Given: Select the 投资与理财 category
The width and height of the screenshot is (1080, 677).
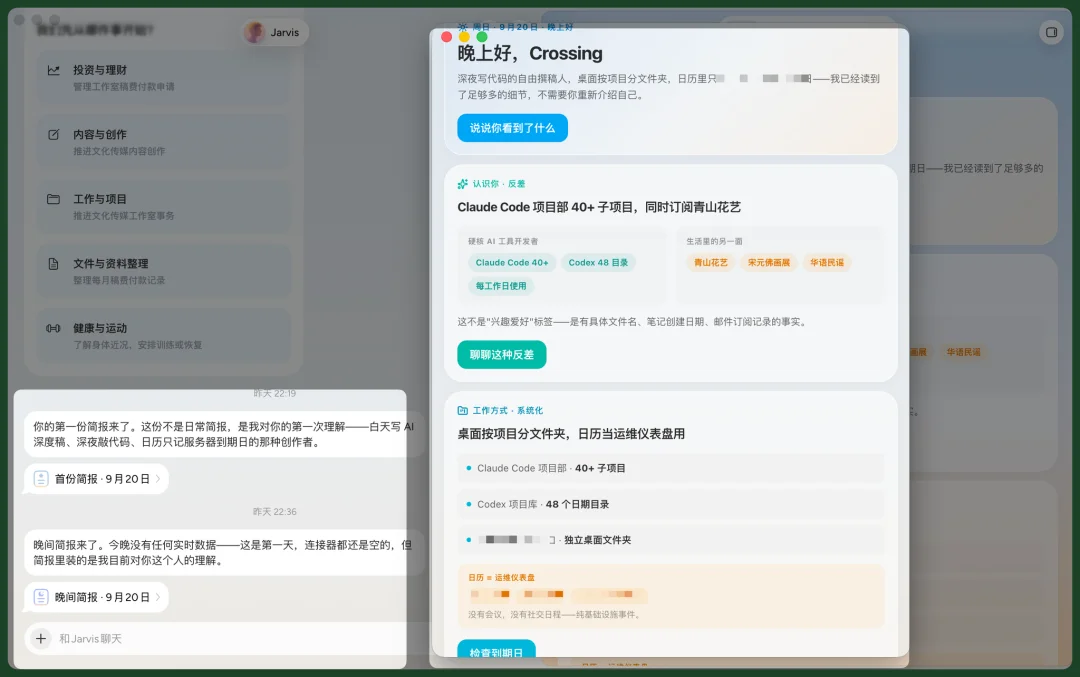Looking at the screenshot, I should (x=164, y=77).
